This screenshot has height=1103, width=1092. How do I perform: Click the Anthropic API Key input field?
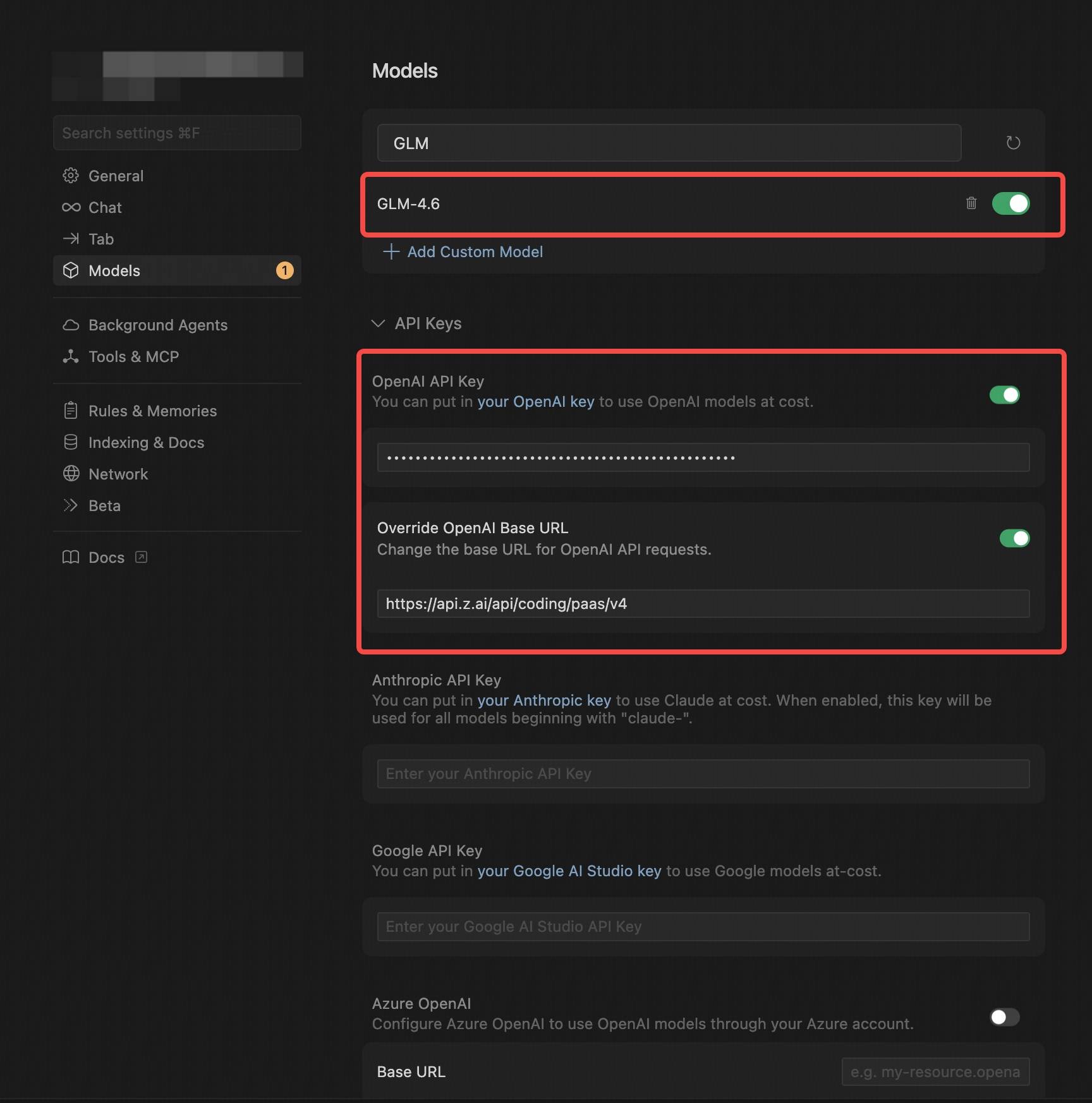[x=703, y=773]
